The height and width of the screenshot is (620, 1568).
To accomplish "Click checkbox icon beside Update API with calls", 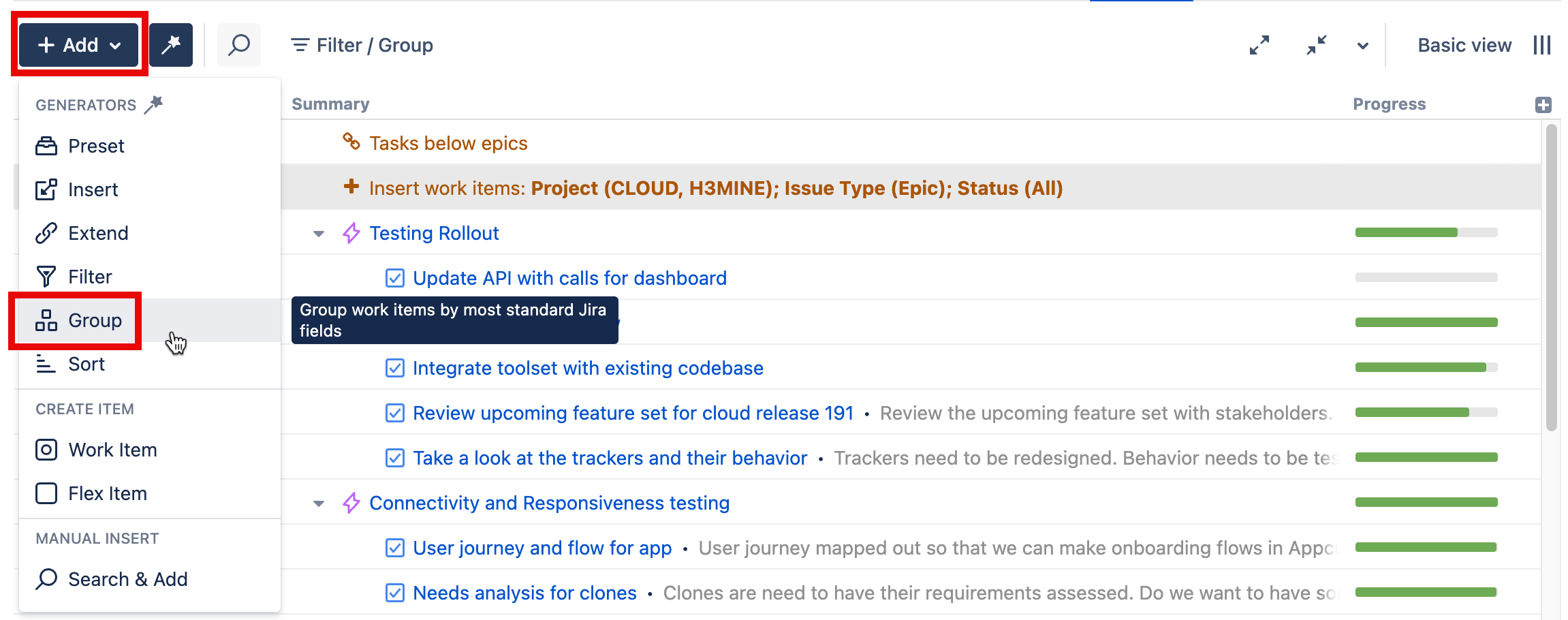I will point(395,278).
